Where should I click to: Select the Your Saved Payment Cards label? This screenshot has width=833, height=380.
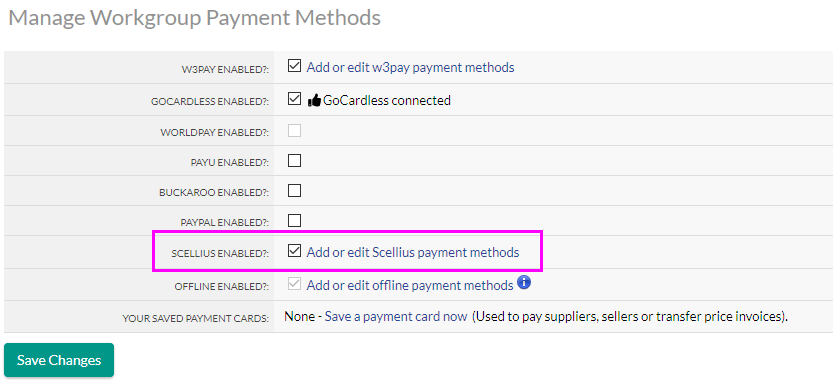tap(196, 319)
